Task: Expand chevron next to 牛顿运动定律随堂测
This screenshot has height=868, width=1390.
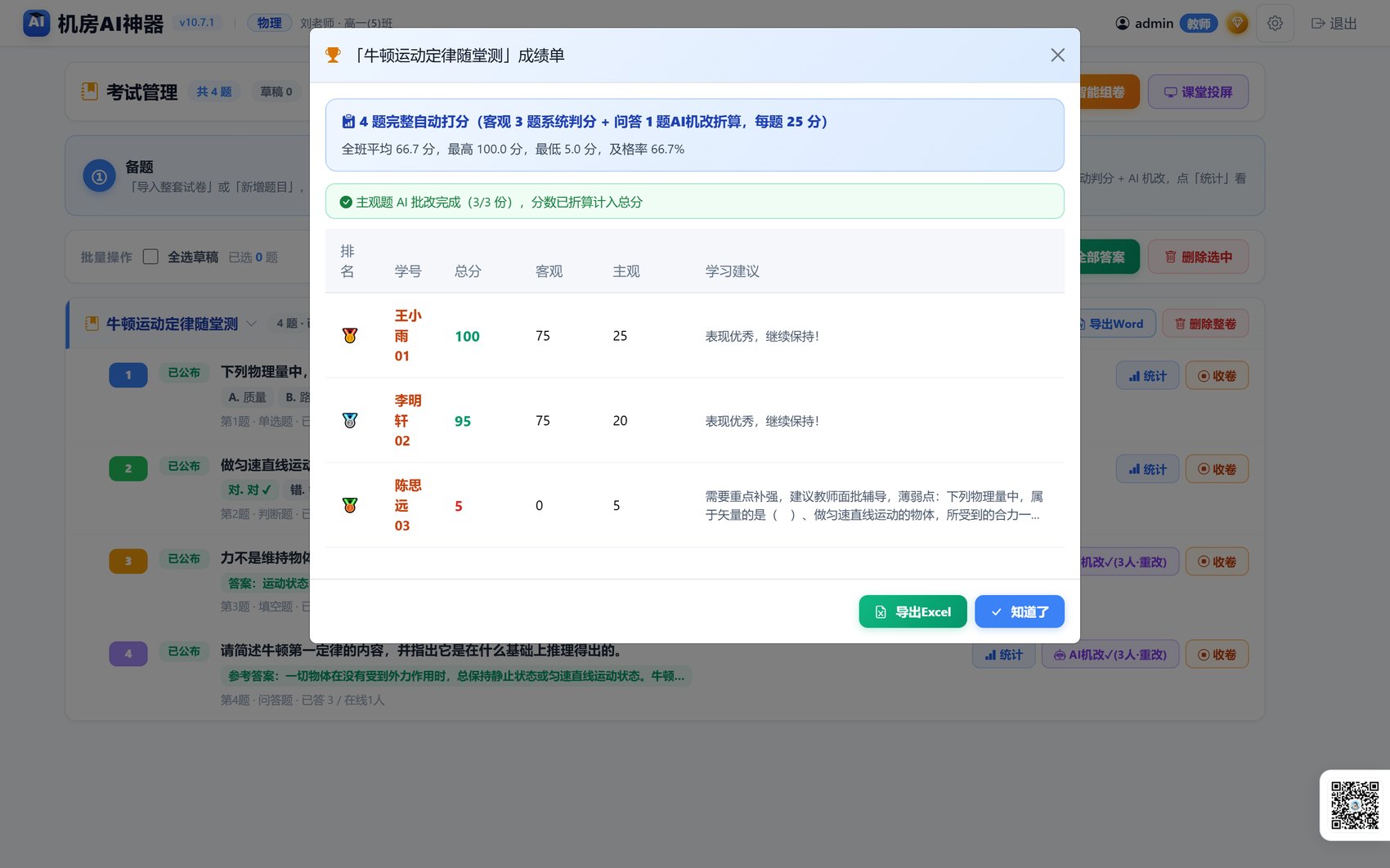Action: click(252, 324)
